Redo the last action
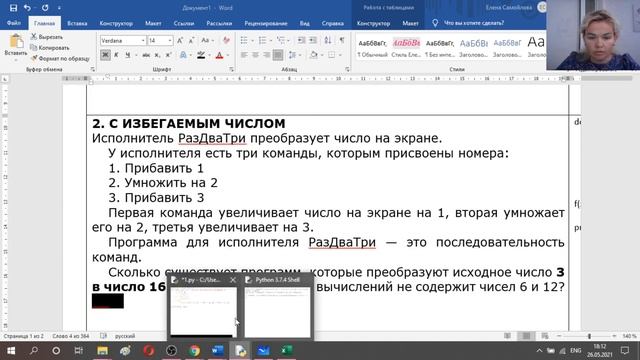This screenshot has height=360, width=640. point(45,8)
